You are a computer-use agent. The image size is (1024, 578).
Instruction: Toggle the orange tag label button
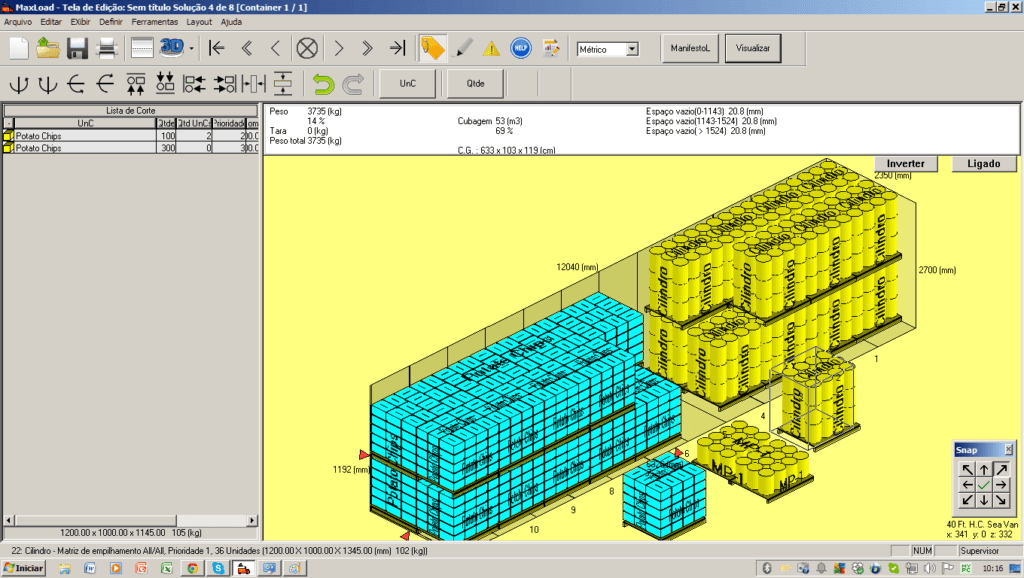click(432, 47)
